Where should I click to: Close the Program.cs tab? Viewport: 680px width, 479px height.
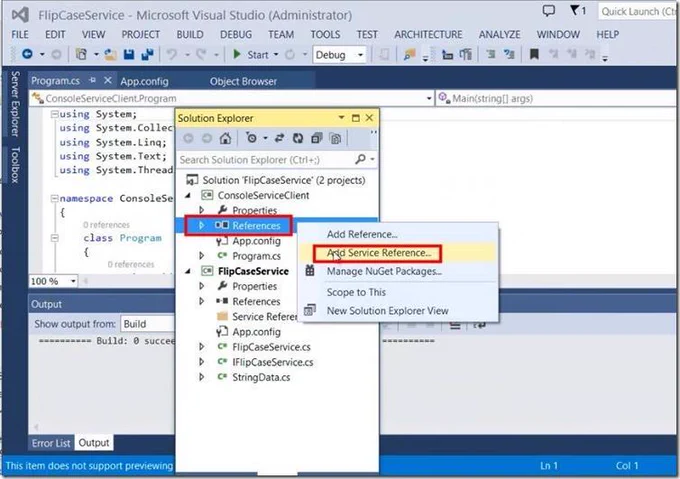point(108,80)
